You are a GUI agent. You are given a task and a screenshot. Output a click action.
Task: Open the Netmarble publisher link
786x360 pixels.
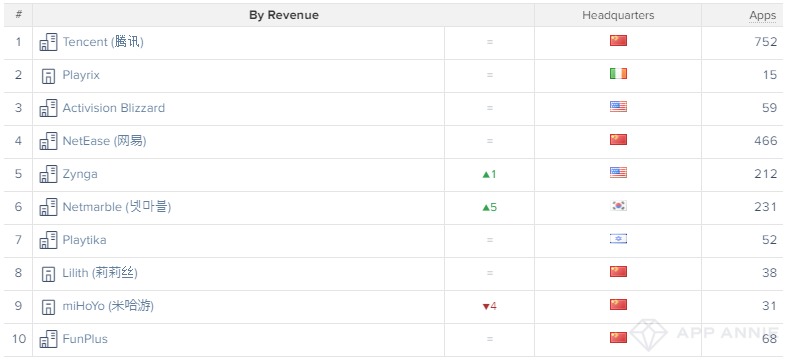(117, 207)
